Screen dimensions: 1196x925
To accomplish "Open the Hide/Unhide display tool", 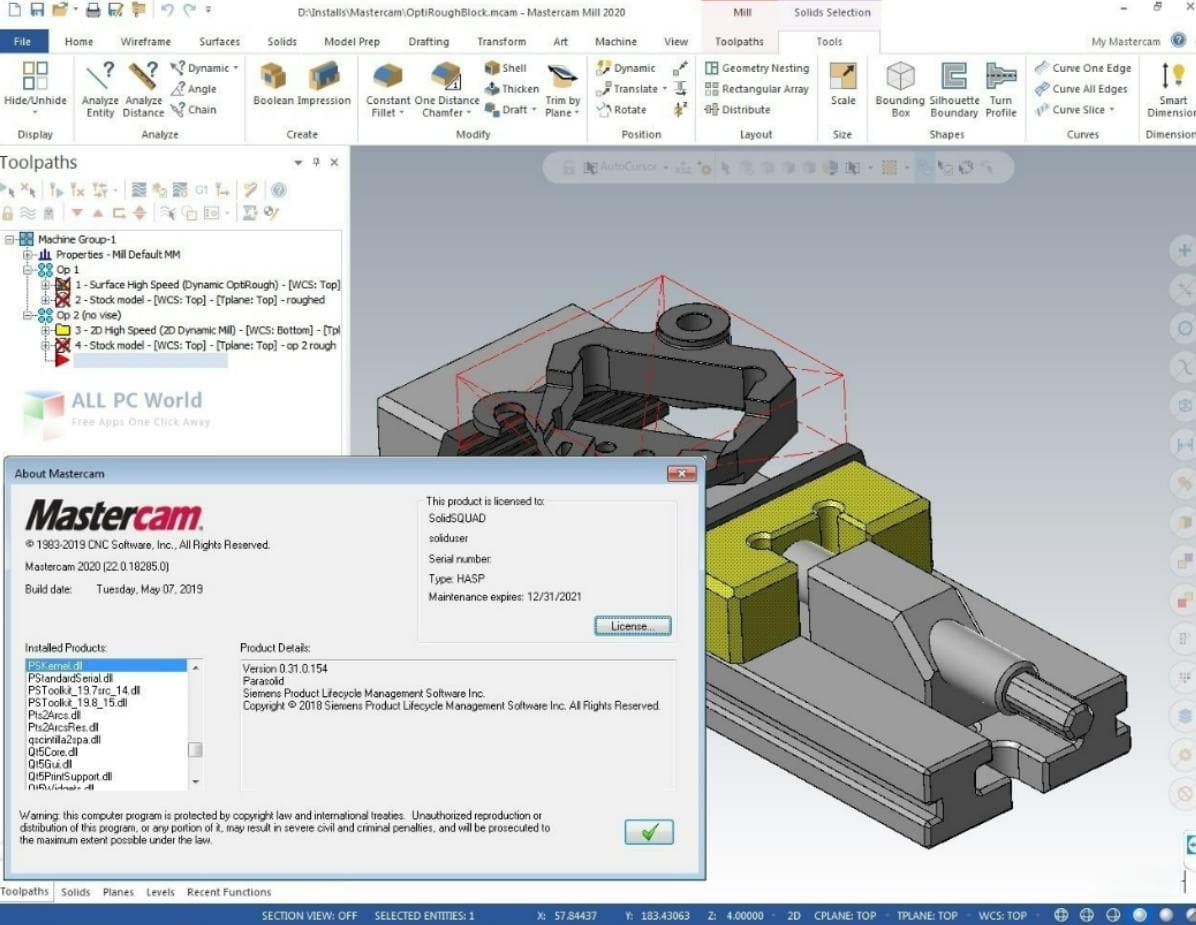I will click(35, 87).
